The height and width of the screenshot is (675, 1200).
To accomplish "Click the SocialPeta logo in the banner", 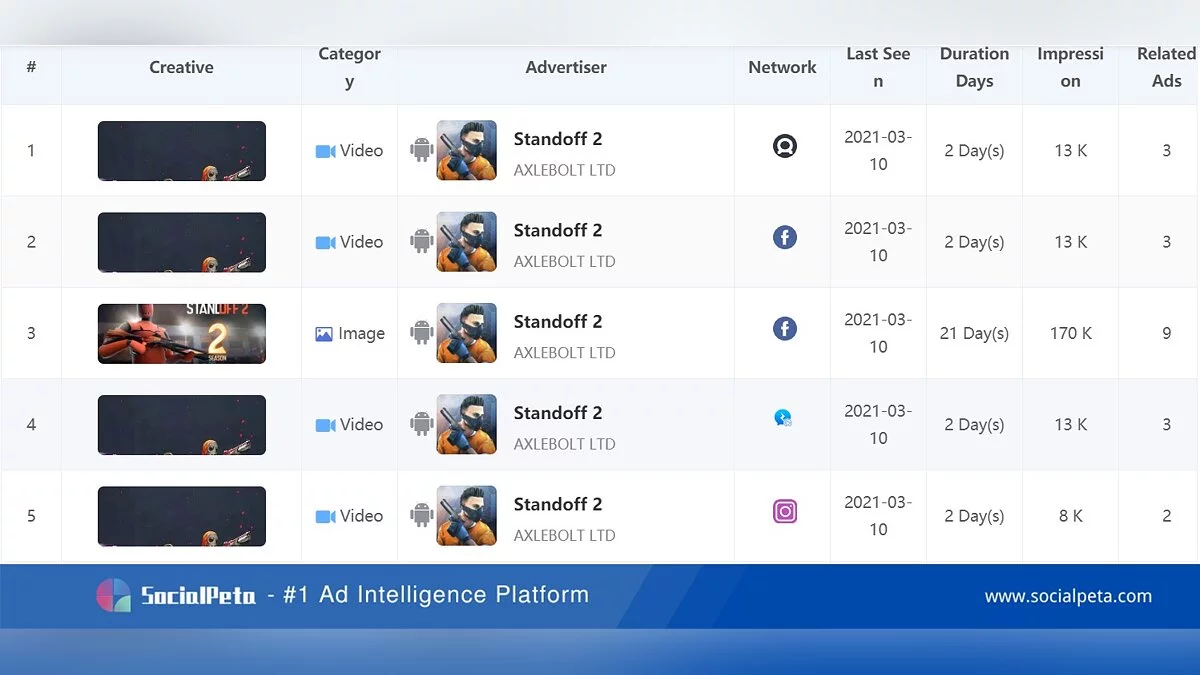I will point(177,596).
